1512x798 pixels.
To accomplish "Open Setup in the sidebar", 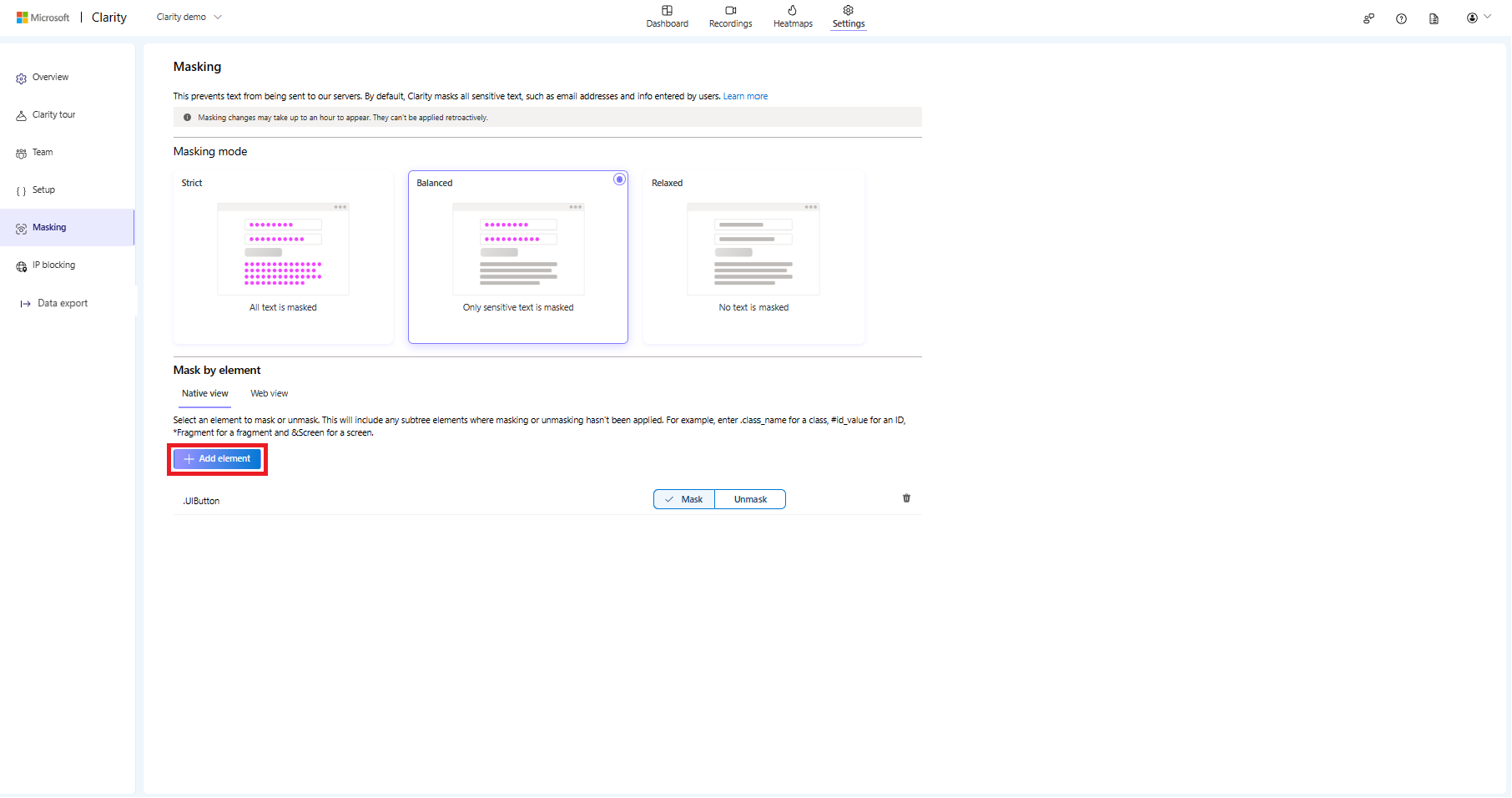I will point(67,190).
